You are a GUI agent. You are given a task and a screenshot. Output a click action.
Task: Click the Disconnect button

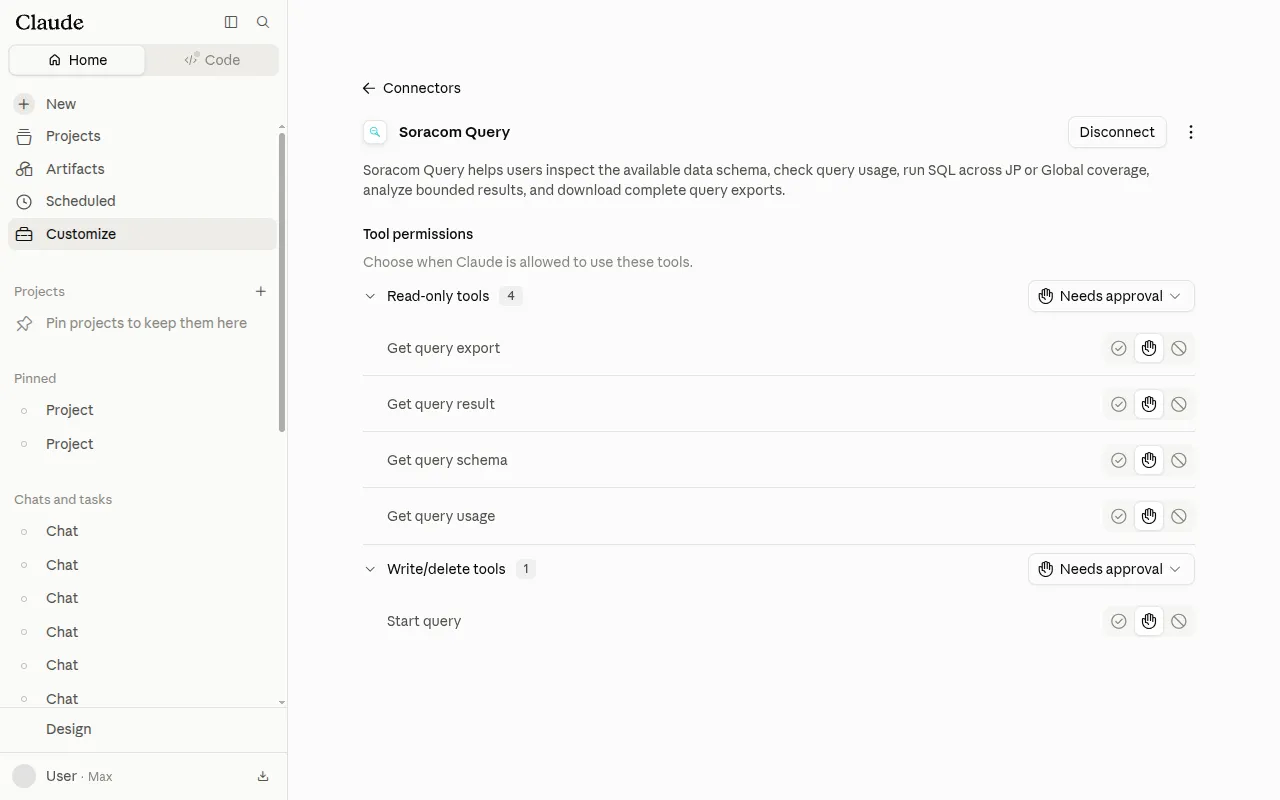coord(1117,132)
